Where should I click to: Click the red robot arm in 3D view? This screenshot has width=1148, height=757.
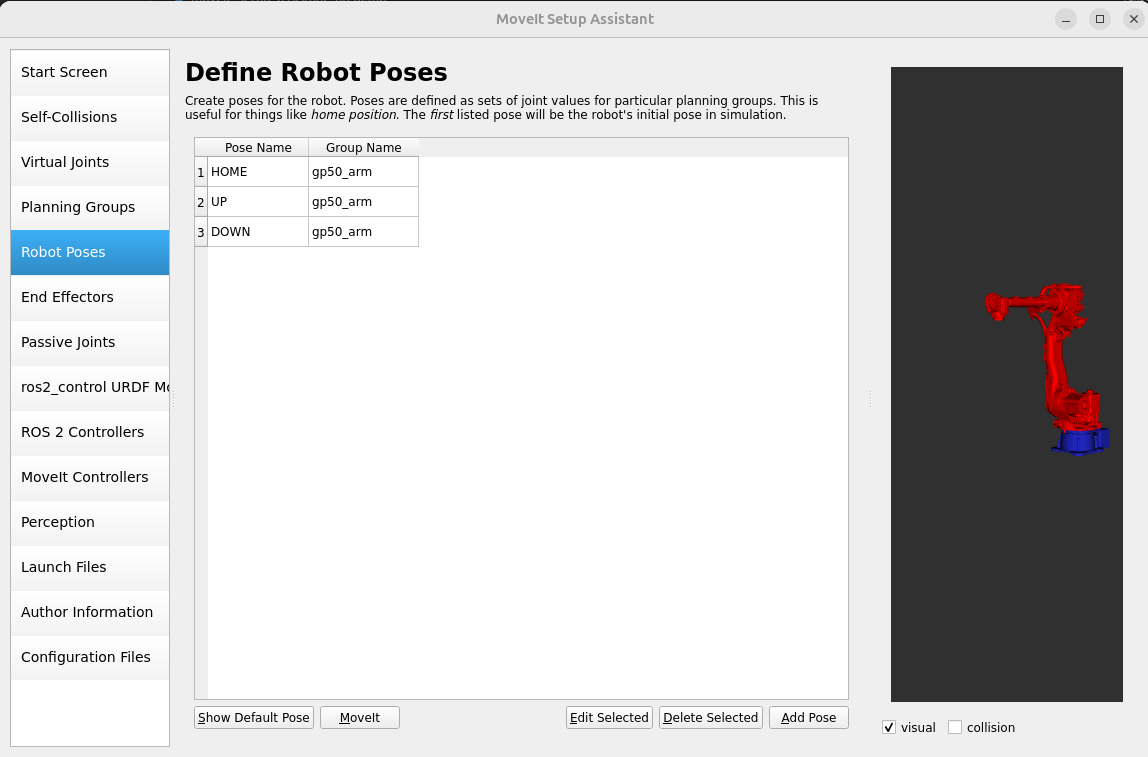coord(1054,359)
